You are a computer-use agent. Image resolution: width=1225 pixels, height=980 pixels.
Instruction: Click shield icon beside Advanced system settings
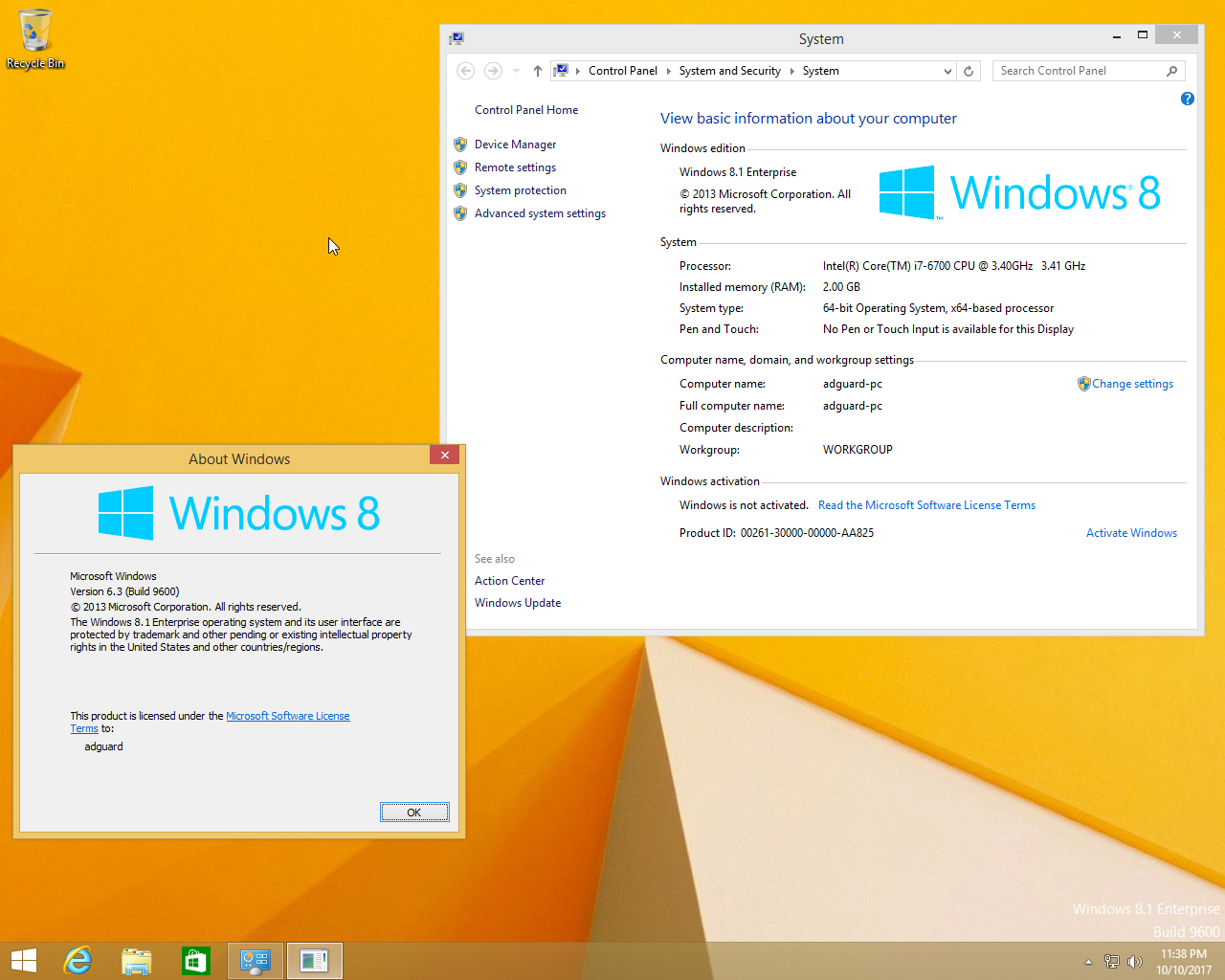coord(460,213)
